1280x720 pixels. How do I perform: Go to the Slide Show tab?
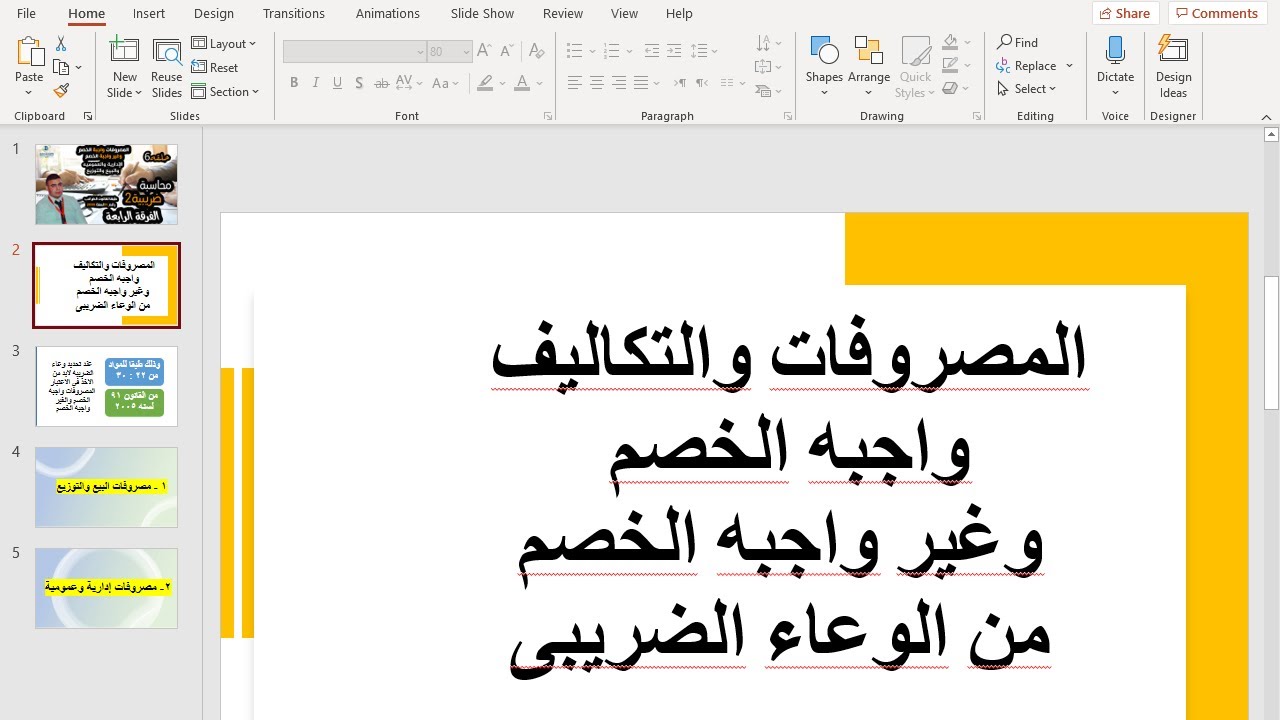pyautogui.click(x=482, y=13)
